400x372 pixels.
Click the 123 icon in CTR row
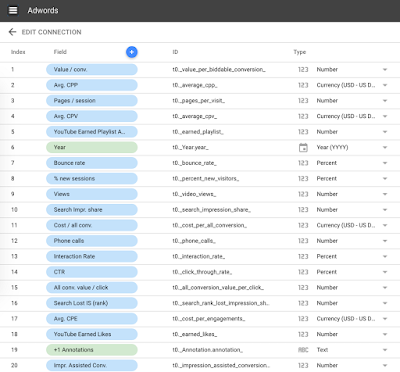(x=303, y=272)
